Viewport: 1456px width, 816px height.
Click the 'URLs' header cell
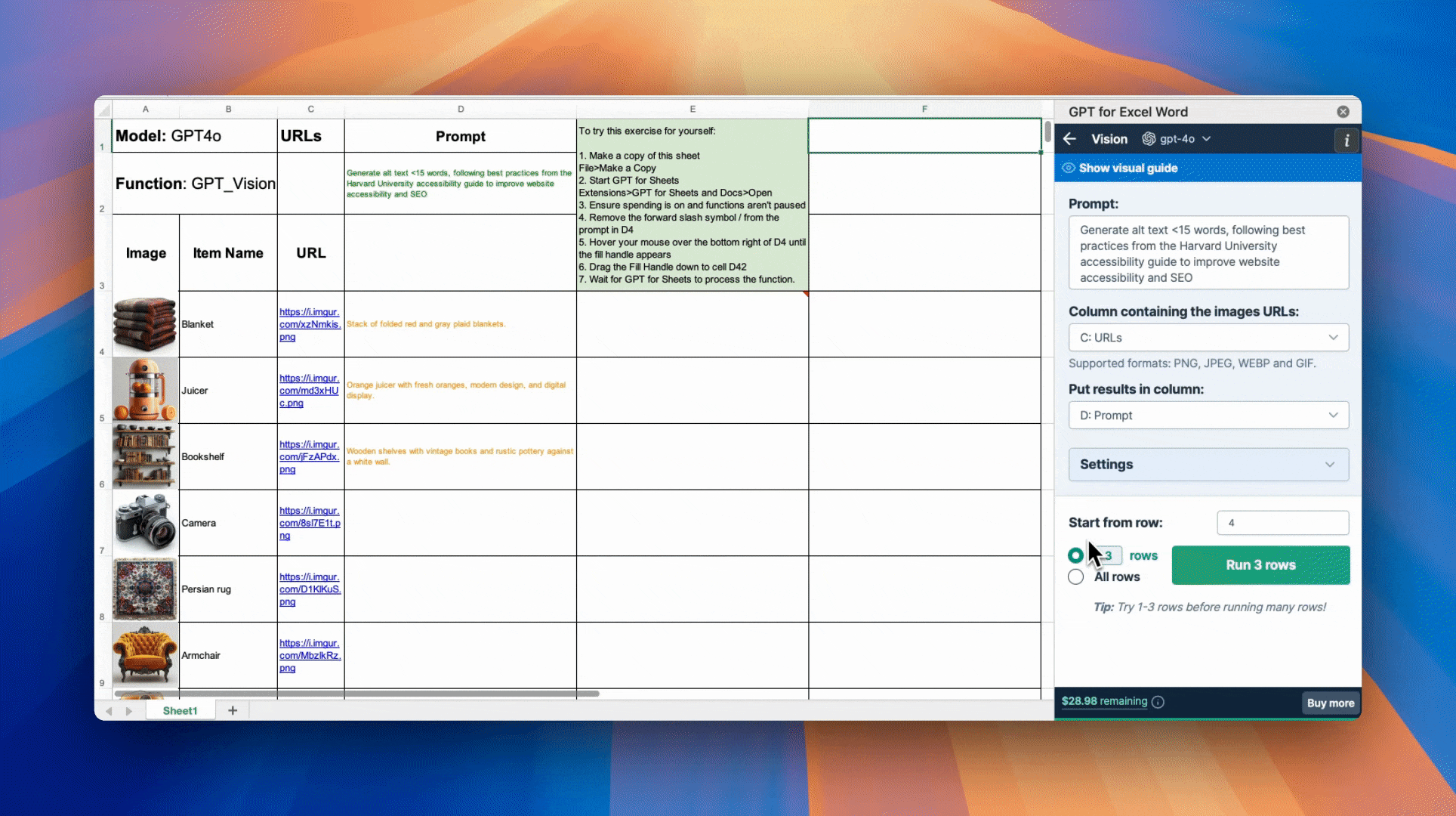tap(310, 136)
